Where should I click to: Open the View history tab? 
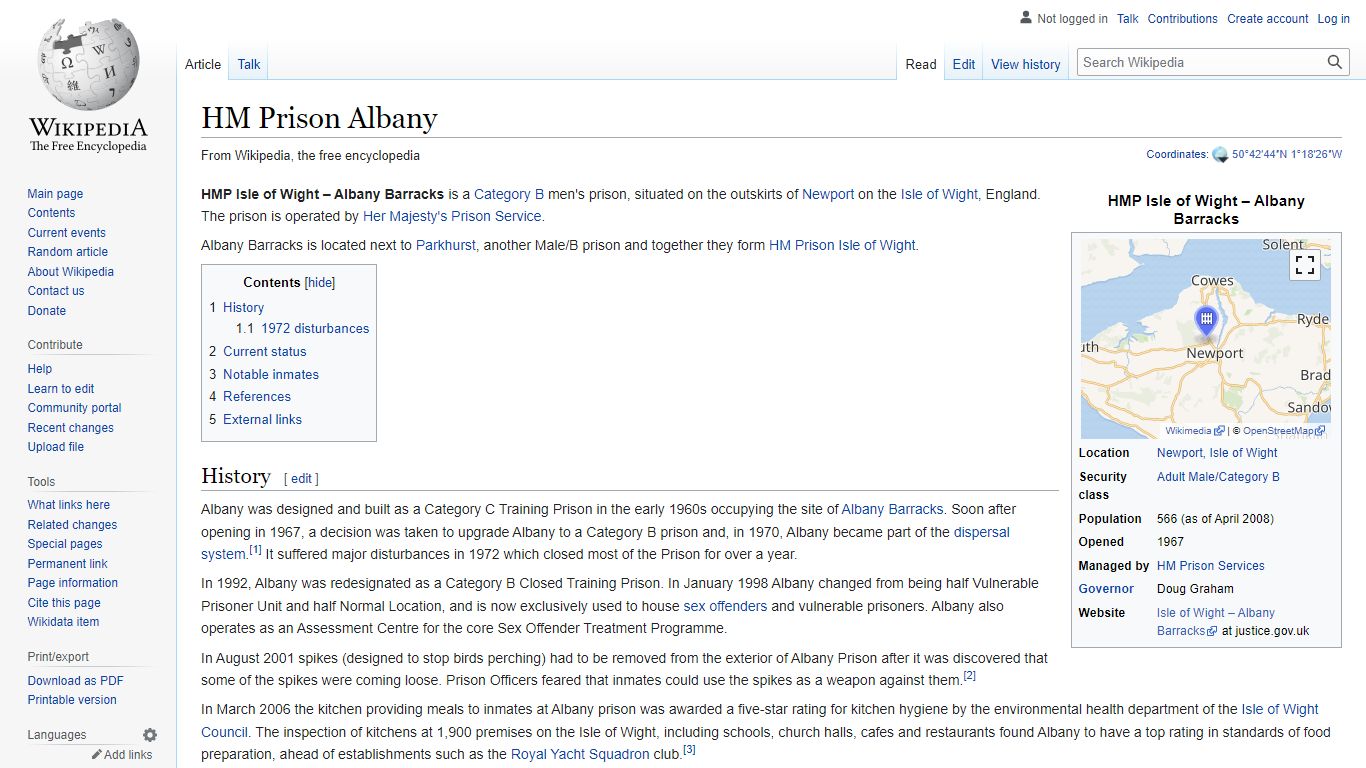point(1026,64)
